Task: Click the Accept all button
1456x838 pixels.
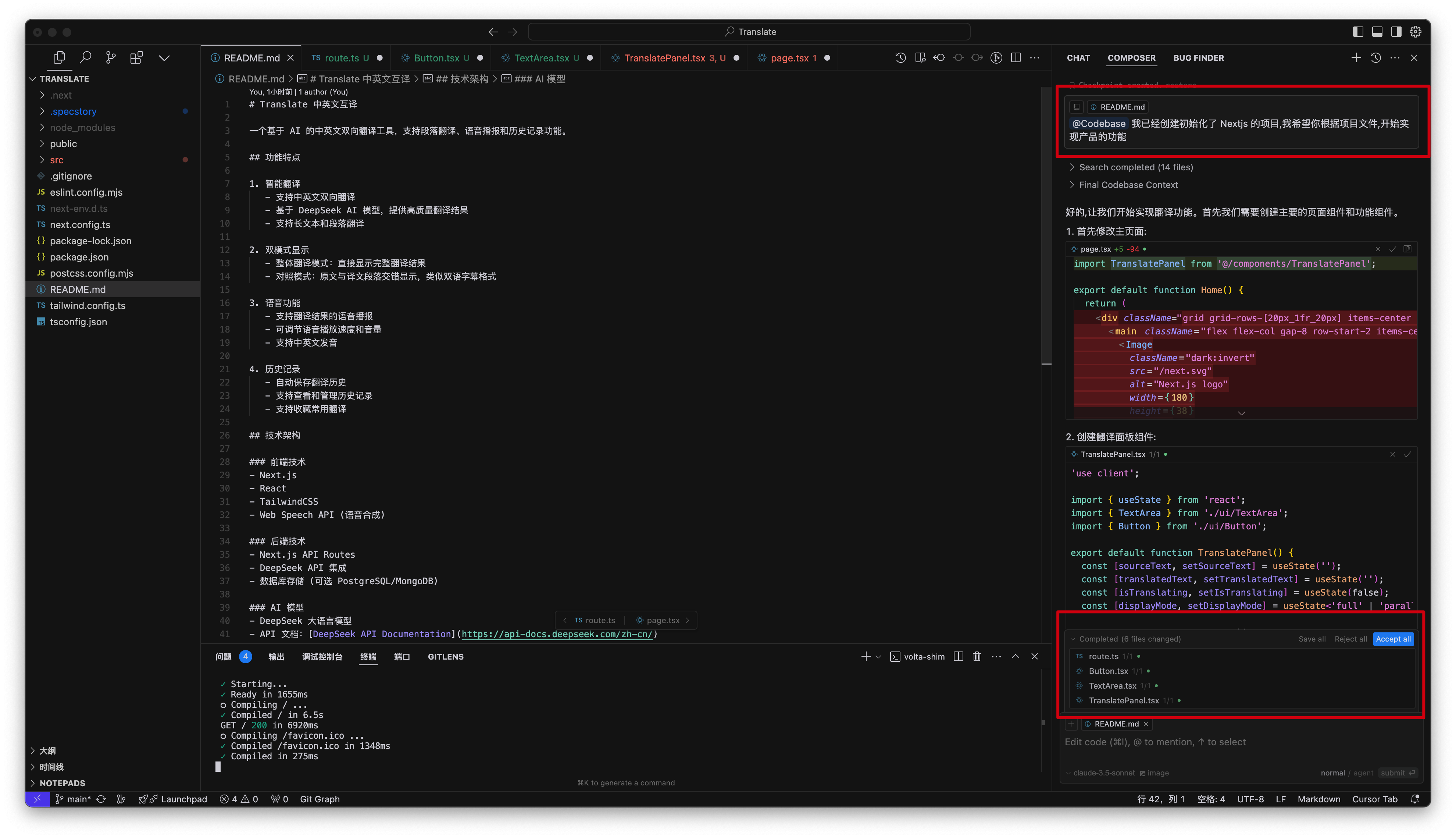Action: tap(1393, 639)
